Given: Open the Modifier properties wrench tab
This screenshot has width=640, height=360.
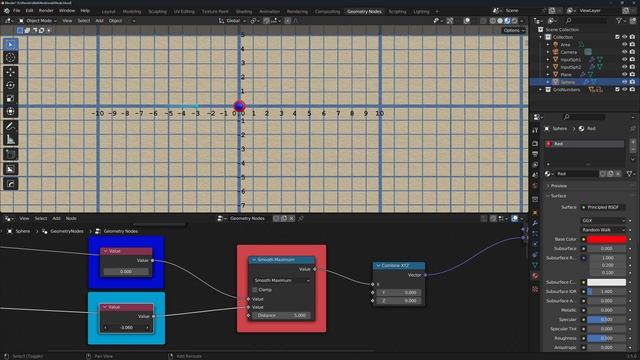Looking at the screenshot, I should click(535, 223).
